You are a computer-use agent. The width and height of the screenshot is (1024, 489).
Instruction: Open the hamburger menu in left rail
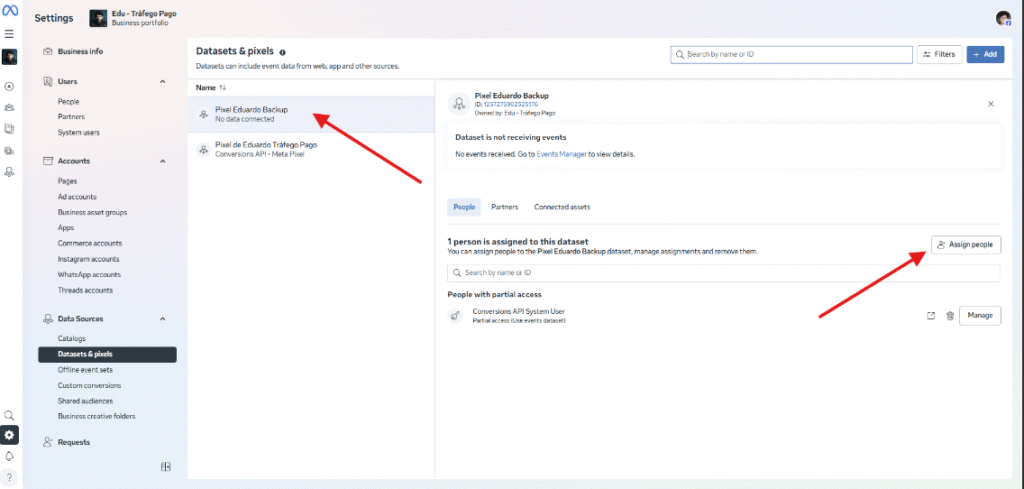[10, 33]
